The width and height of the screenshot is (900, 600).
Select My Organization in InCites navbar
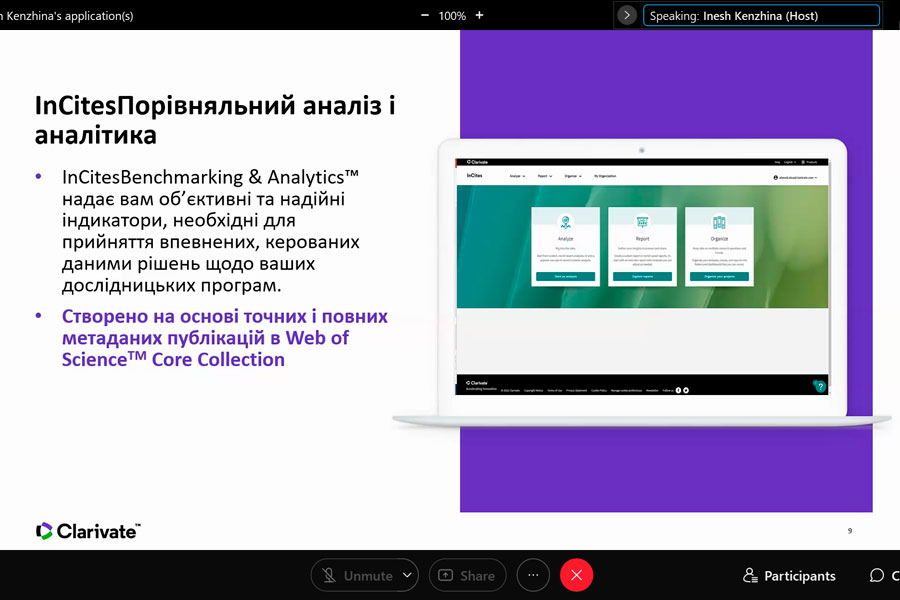605,176
